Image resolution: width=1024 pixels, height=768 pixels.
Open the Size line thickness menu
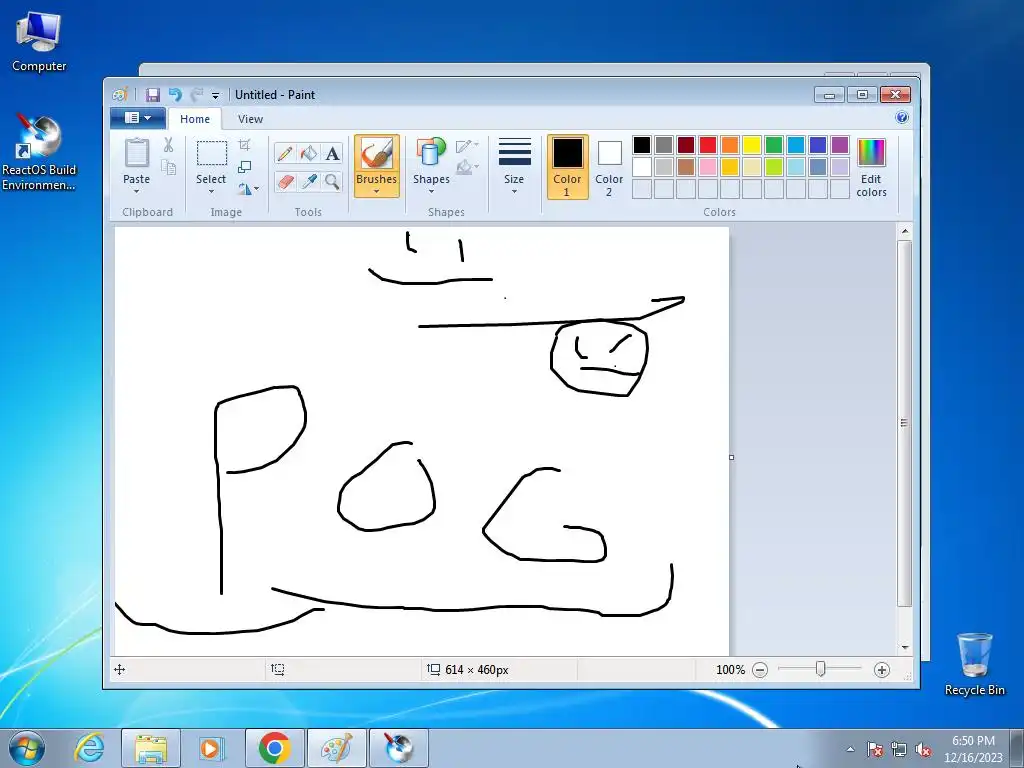point(514,166)
